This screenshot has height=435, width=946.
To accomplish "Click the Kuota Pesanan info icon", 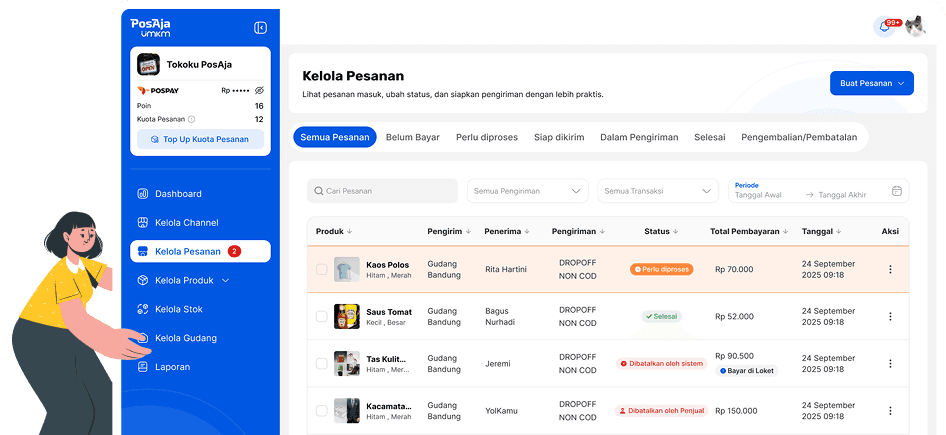I will pos(191,119).
